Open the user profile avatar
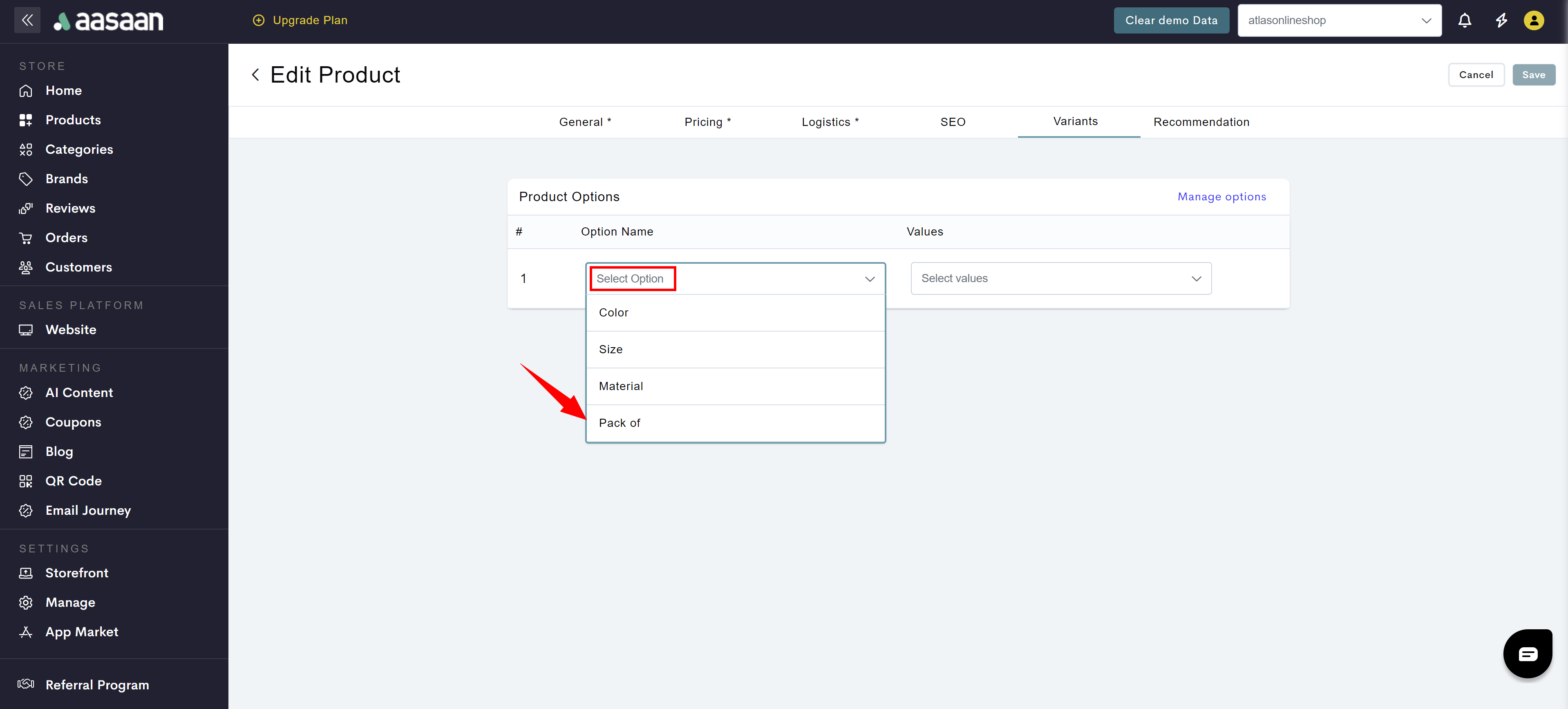Viewport: 1568px width, 709px height. 1533,20
